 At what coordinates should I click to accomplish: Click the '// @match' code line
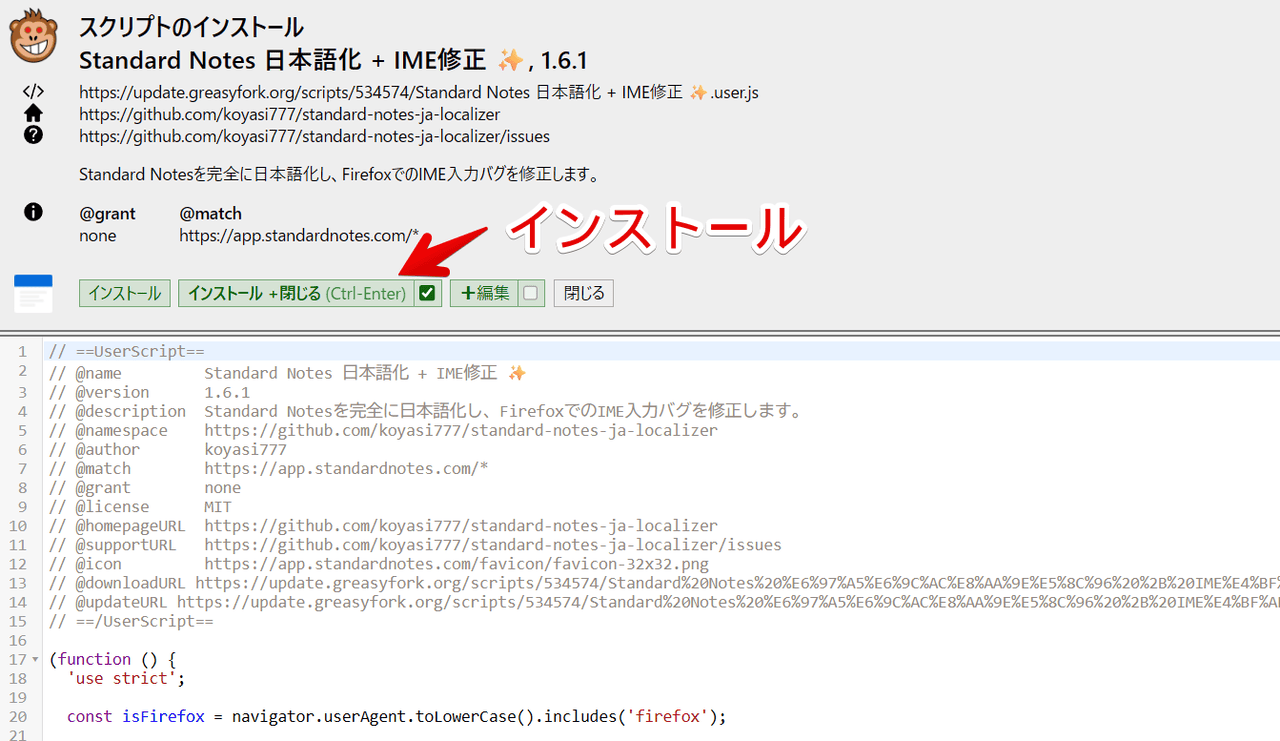click(269, 468)
